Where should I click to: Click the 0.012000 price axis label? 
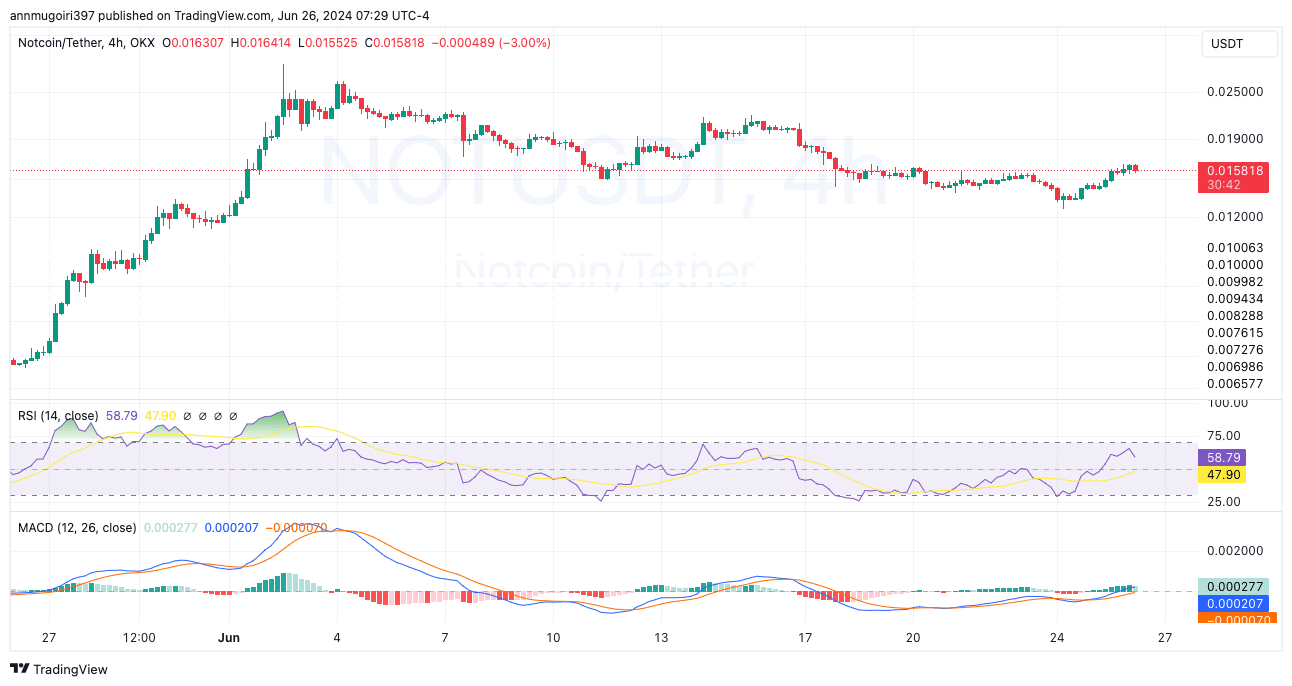click(1235, 217)
